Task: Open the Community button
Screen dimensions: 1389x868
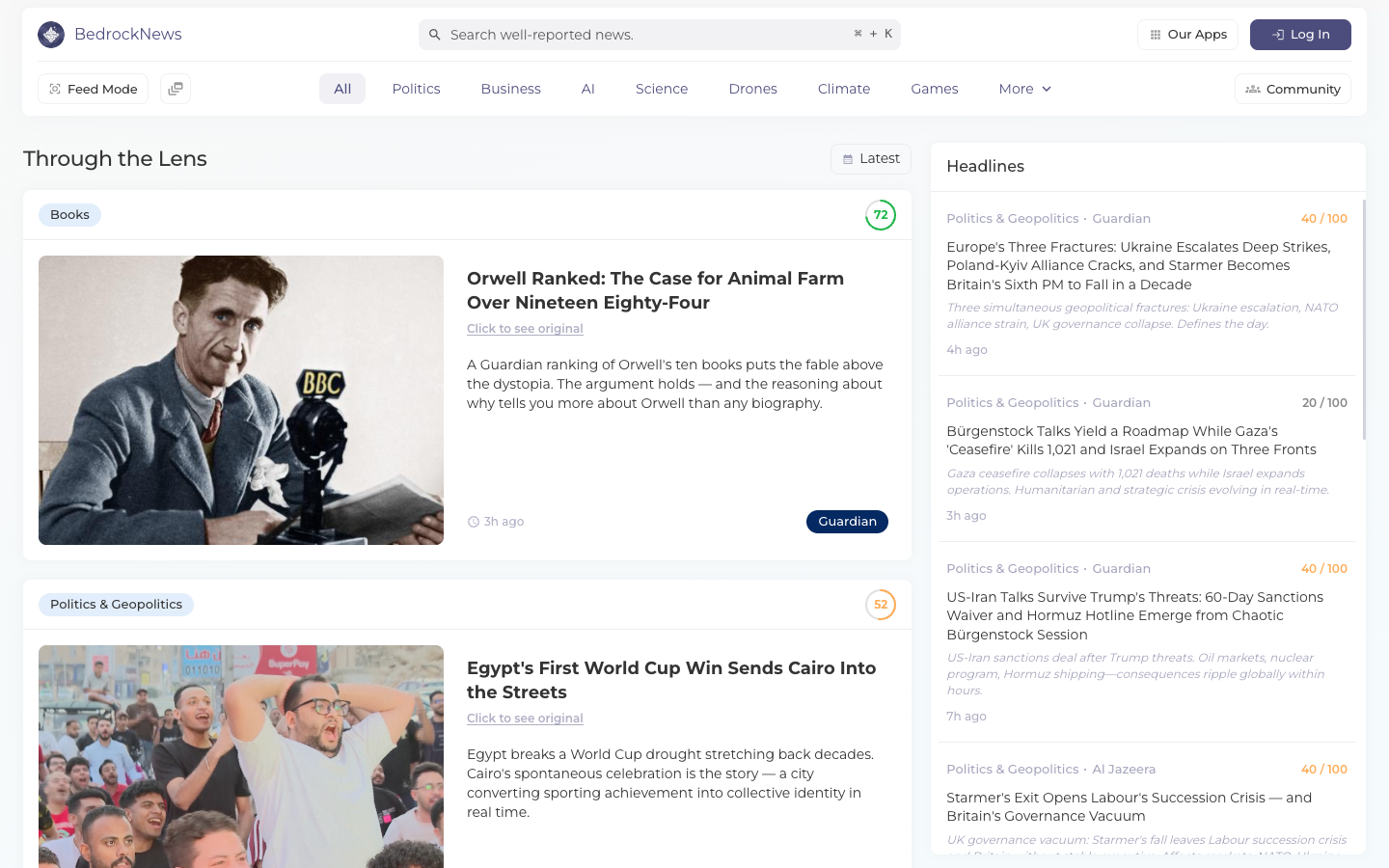Action: pos(1293,89)
